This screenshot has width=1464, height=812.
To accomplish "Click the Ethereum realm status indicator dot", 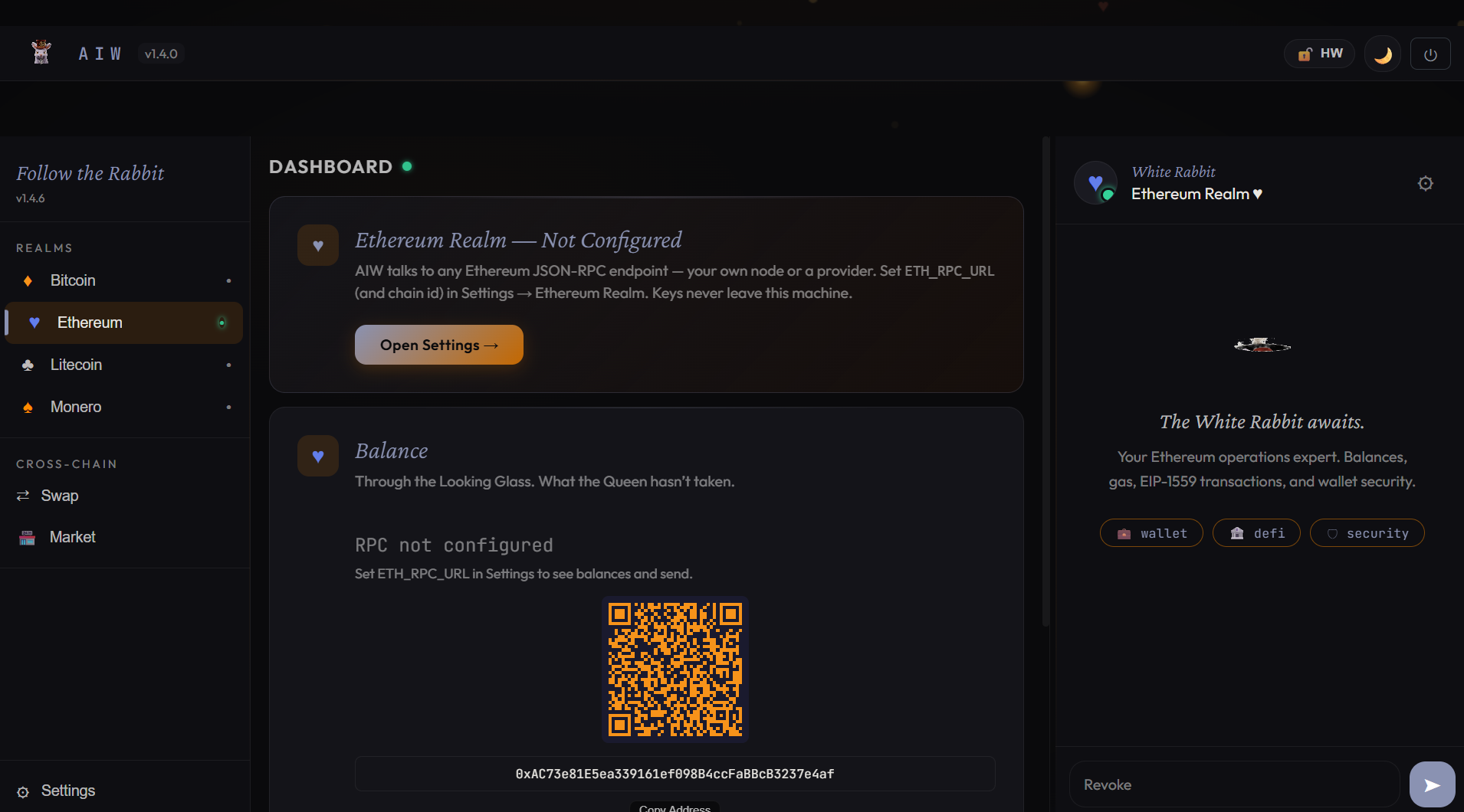I will (x=222, y=323).
